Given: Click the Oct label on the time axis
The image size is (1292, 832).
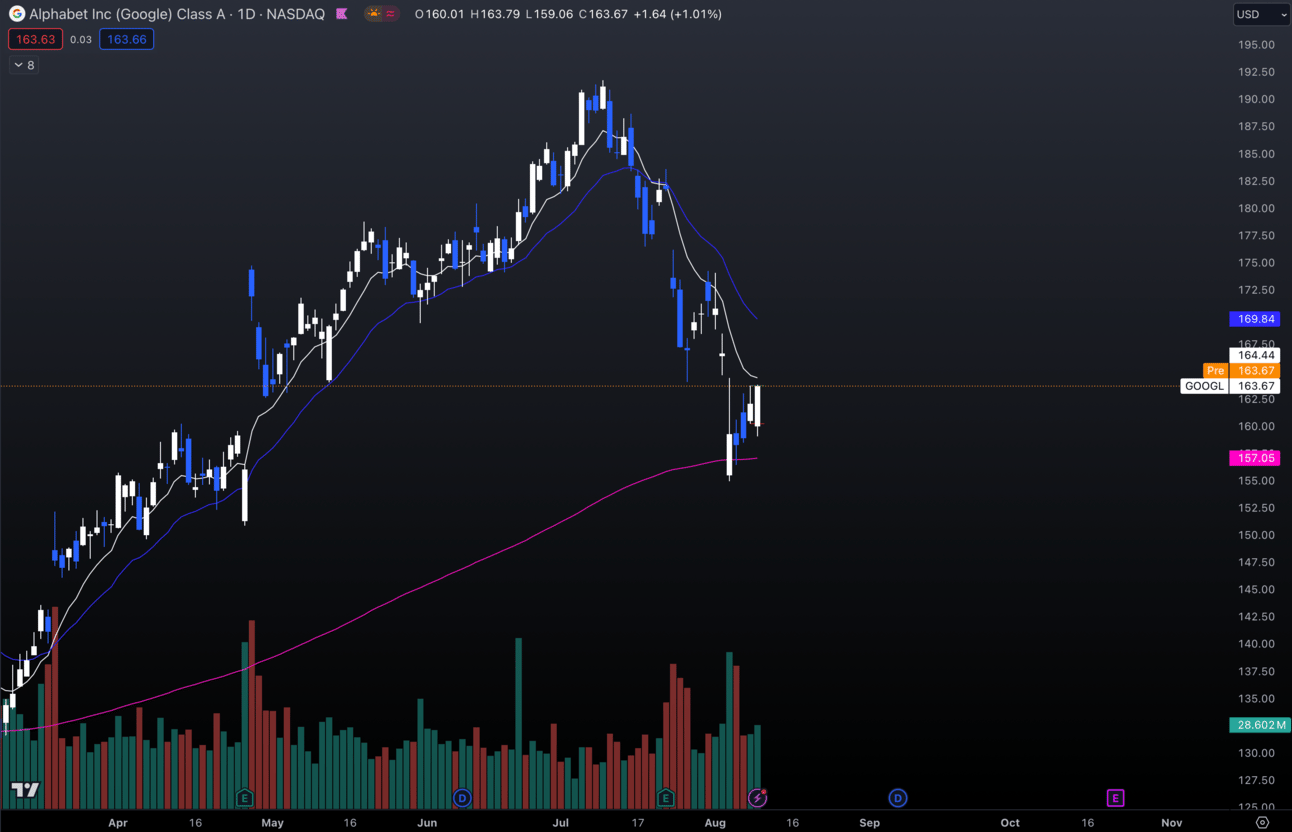Looking at the screenshot, I should click(x=1010, y=823).
